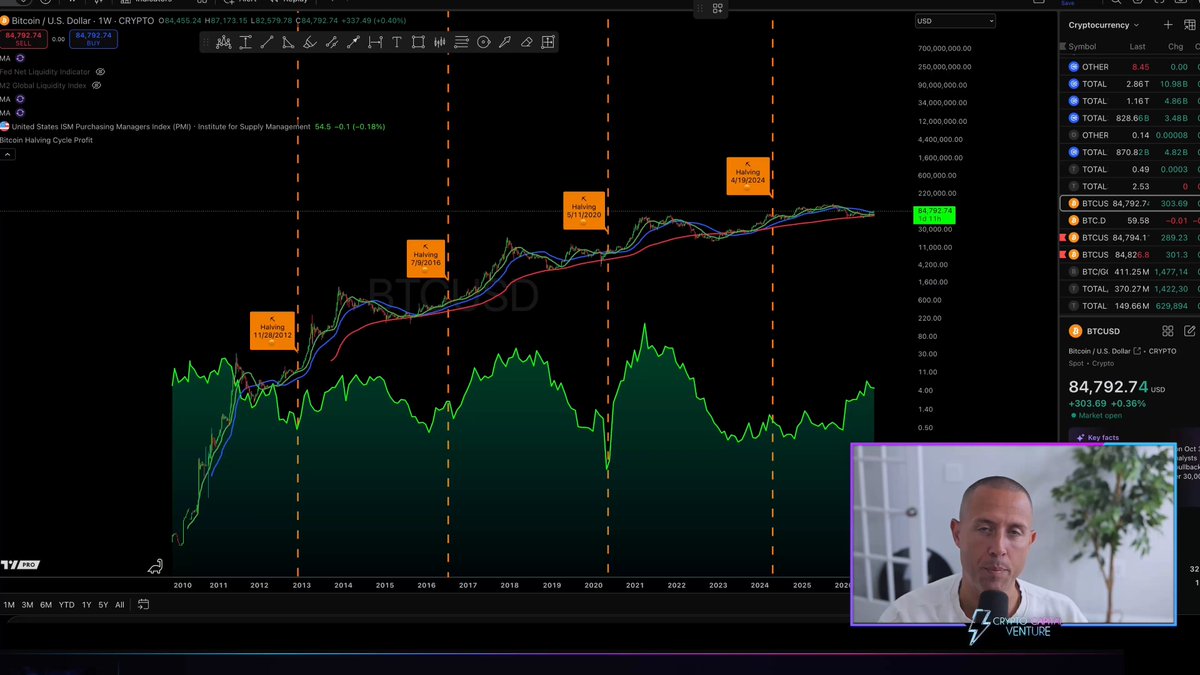Open the USD currency dropdown

pyautogui.click(x=955, y=21)
